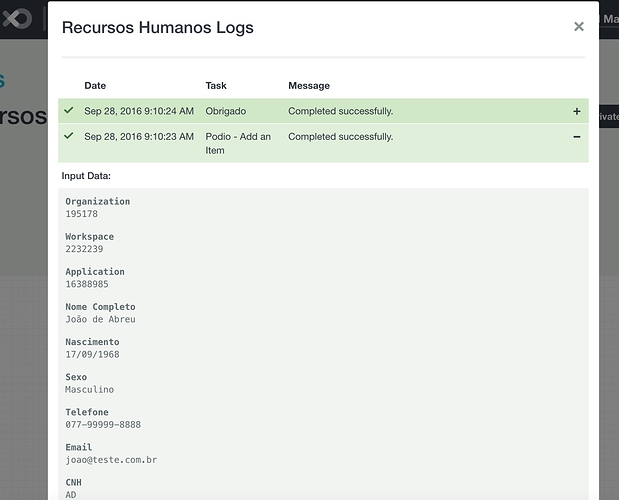The height and width of the screenshot is (500, 619).
Task: Select the Task column header
Action: [x=216, y=86]
